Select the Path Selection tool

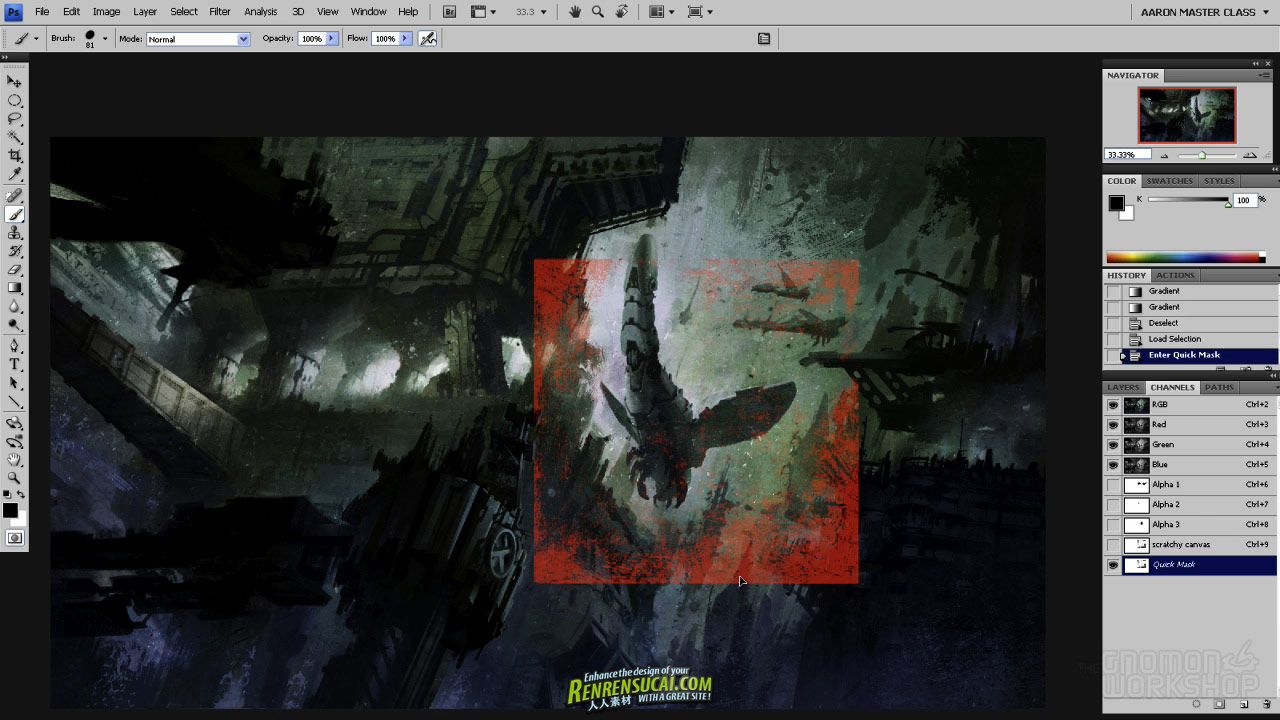tap(14, 383)
